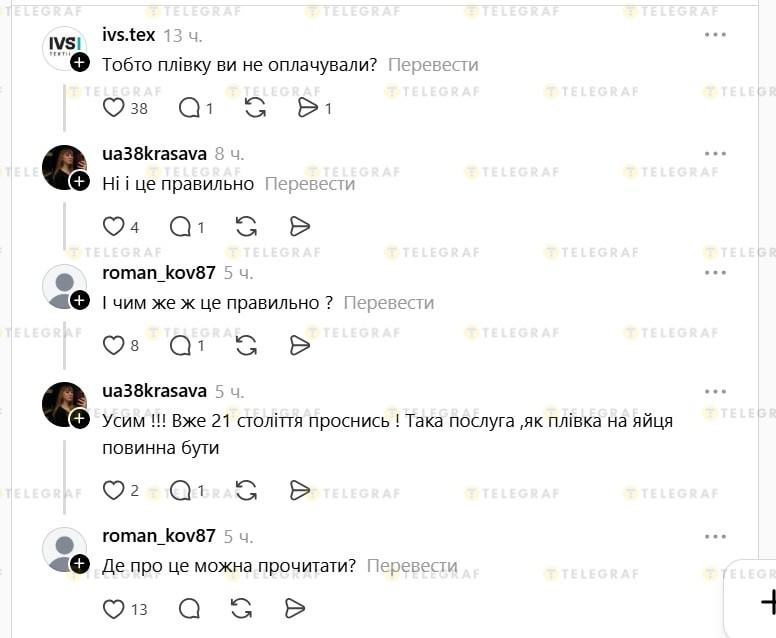Like the 'Ні і це правильно' comment
The width and height of the screenshot is (776, 638).
click(x=115, y=227)
